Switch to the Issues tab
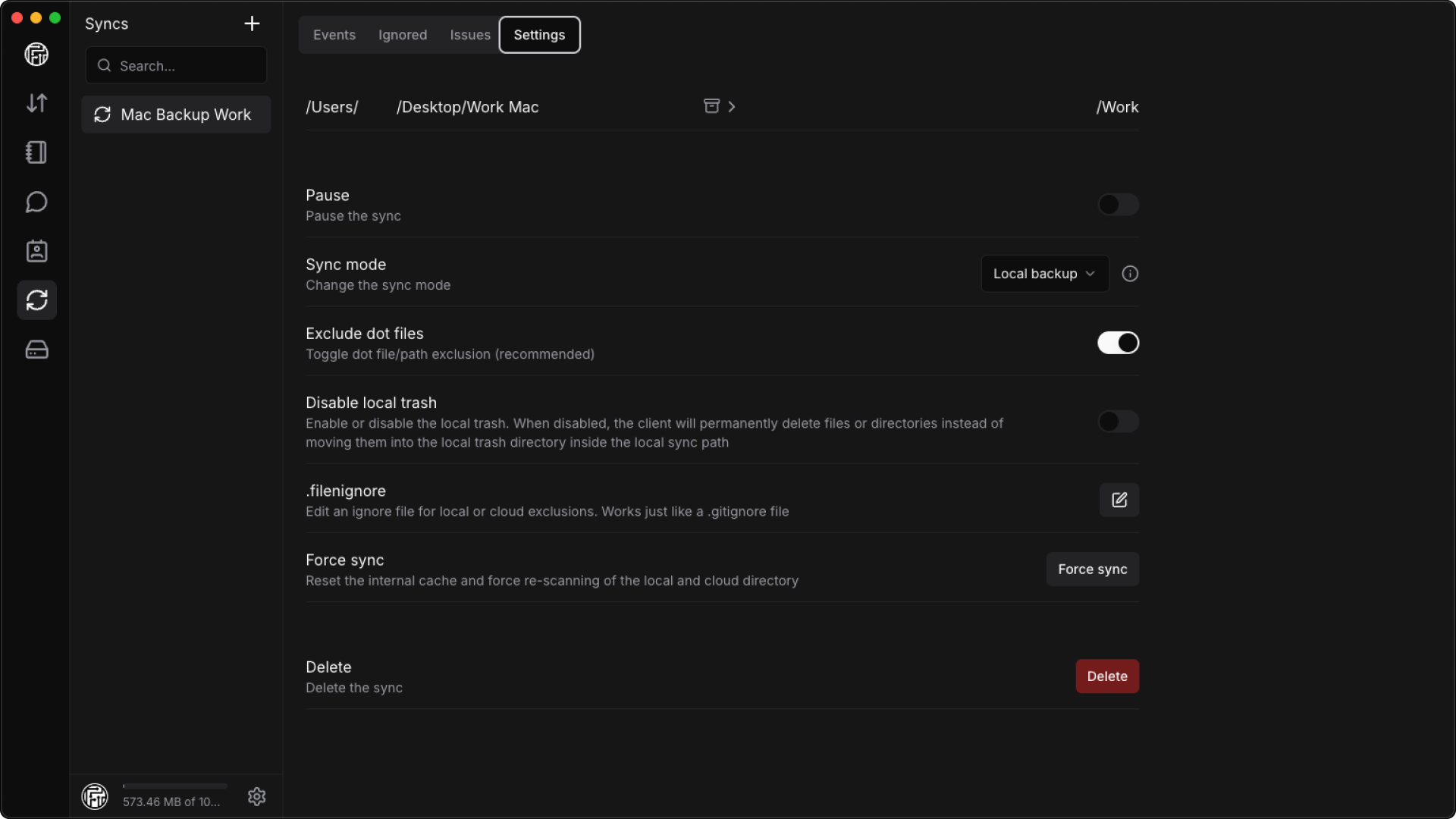The height and width of the screenshot is (819, 1456). click(x=469, y=35)
